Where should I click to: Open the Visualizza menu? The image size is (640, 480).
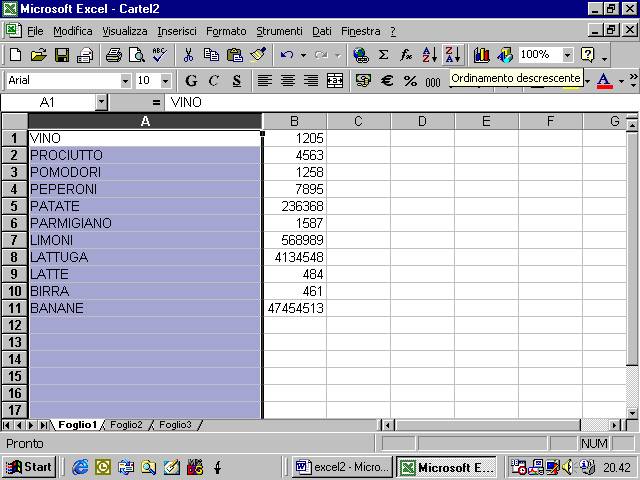point(124,31)
